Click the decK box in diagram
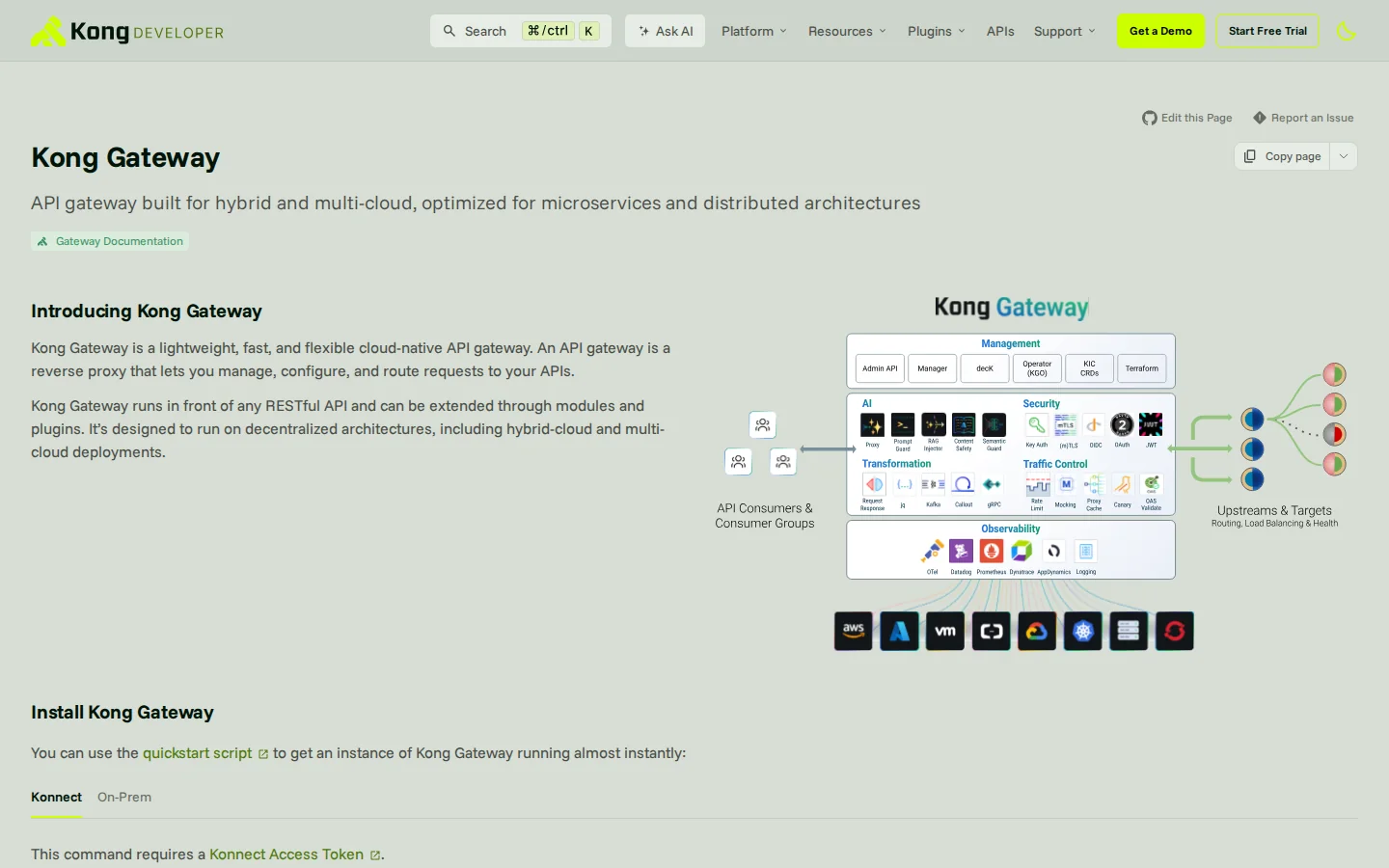The width and height of the screenshot is (1389, 868). point(985,368)
